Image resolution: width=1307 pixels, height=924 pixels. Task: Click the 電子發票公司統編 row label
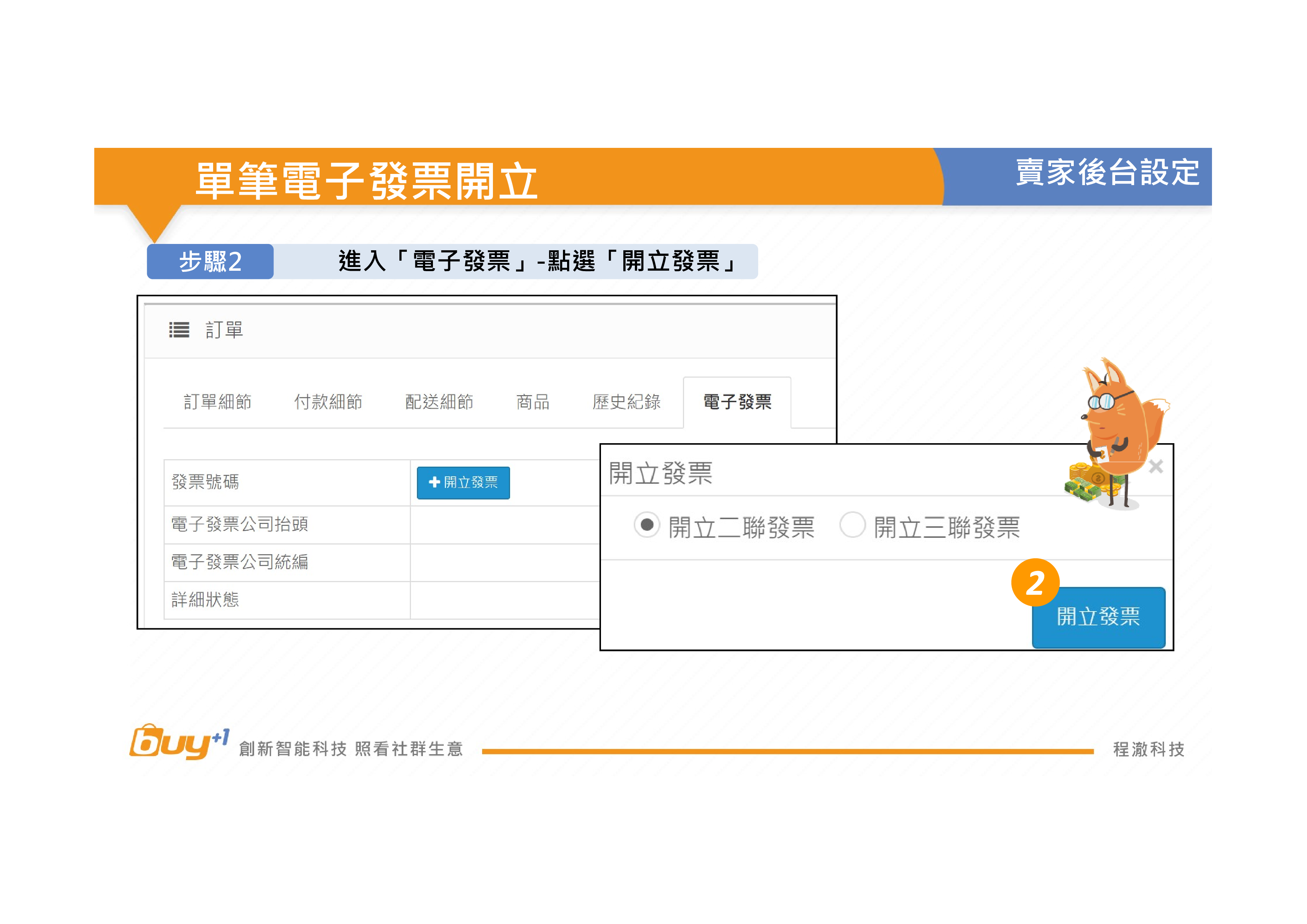tap(240, 562)
